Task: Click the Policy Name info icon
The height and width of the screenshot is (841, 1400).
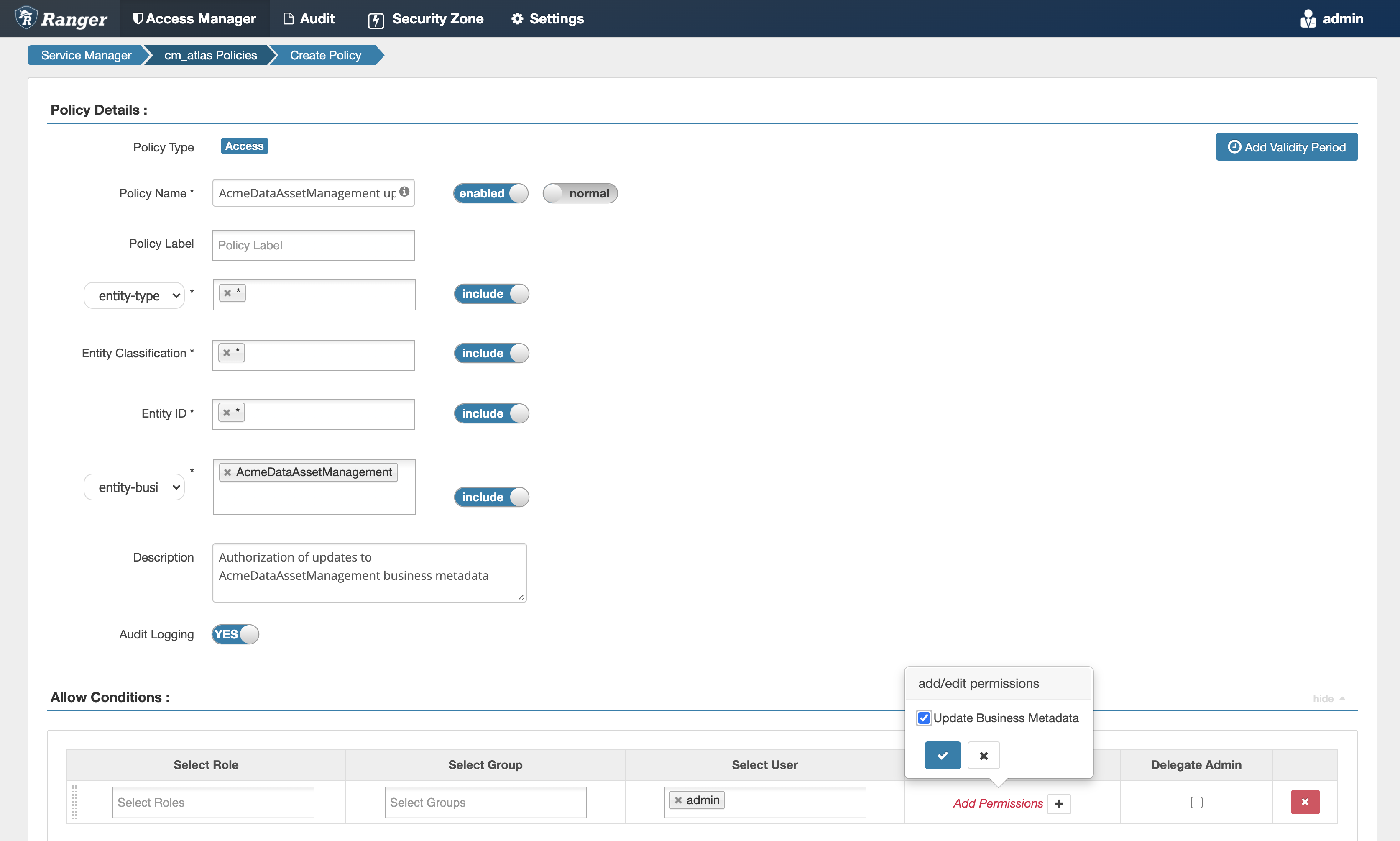Action: [x=404, y=192]
